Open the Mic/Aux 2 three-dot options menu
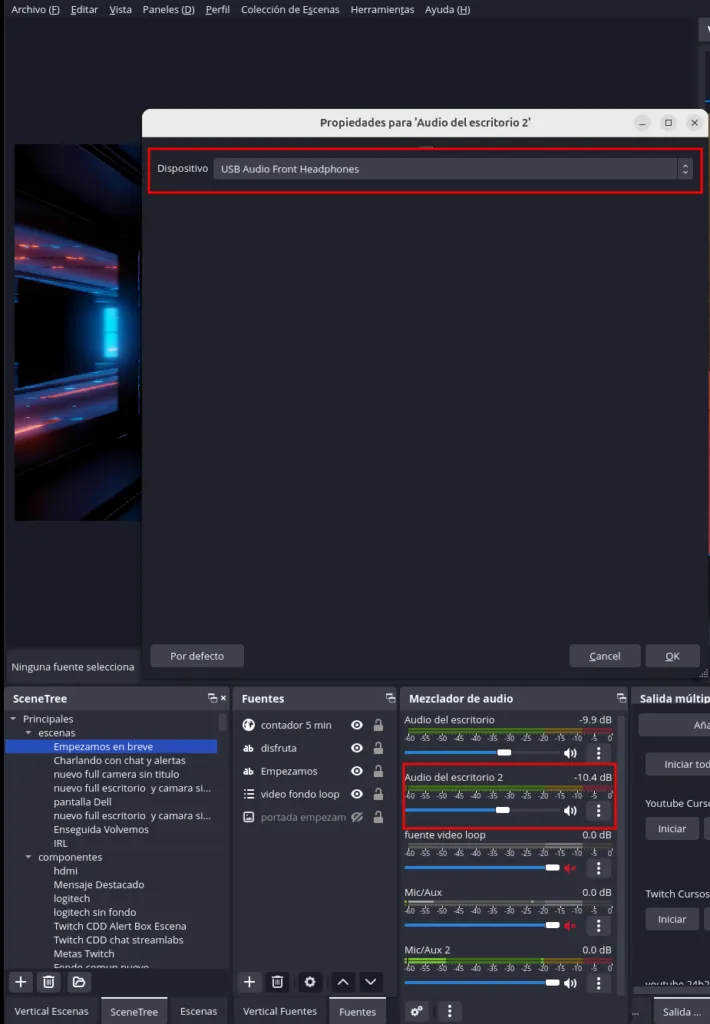This screenshot has height=1024, width=710. click(x=598, y=983)
